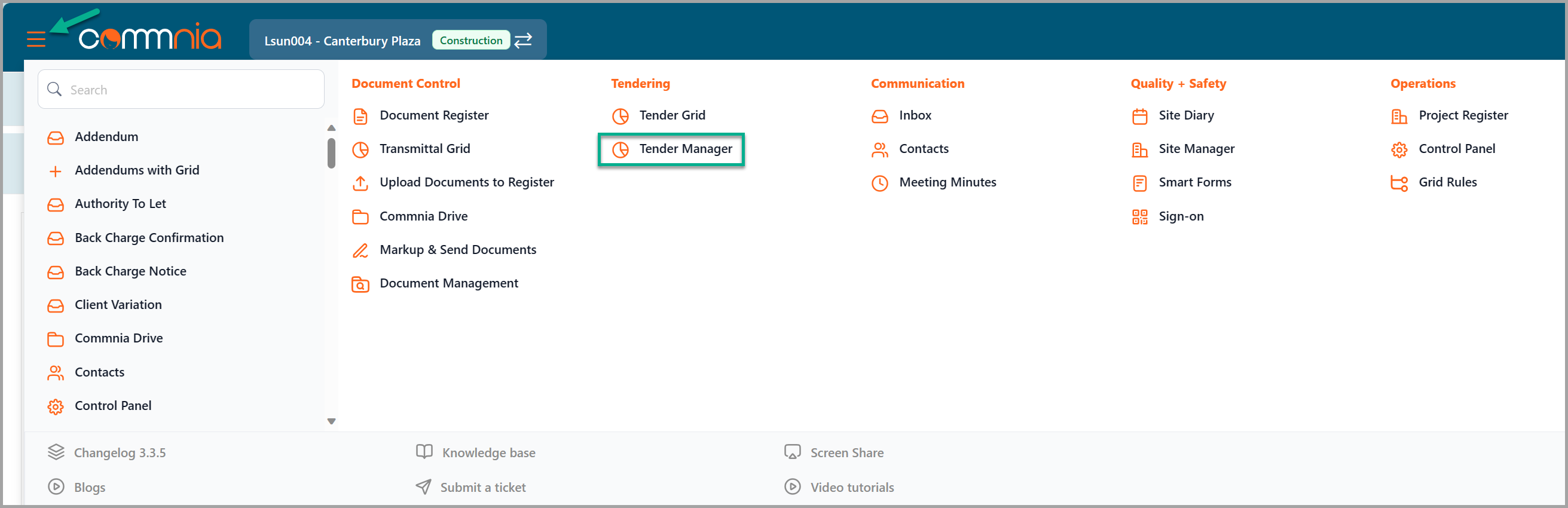The width and height of the screenshot is (1568, 508).
Task: Click the Meeting Minutes clock icon
Action: click(880, 183)
